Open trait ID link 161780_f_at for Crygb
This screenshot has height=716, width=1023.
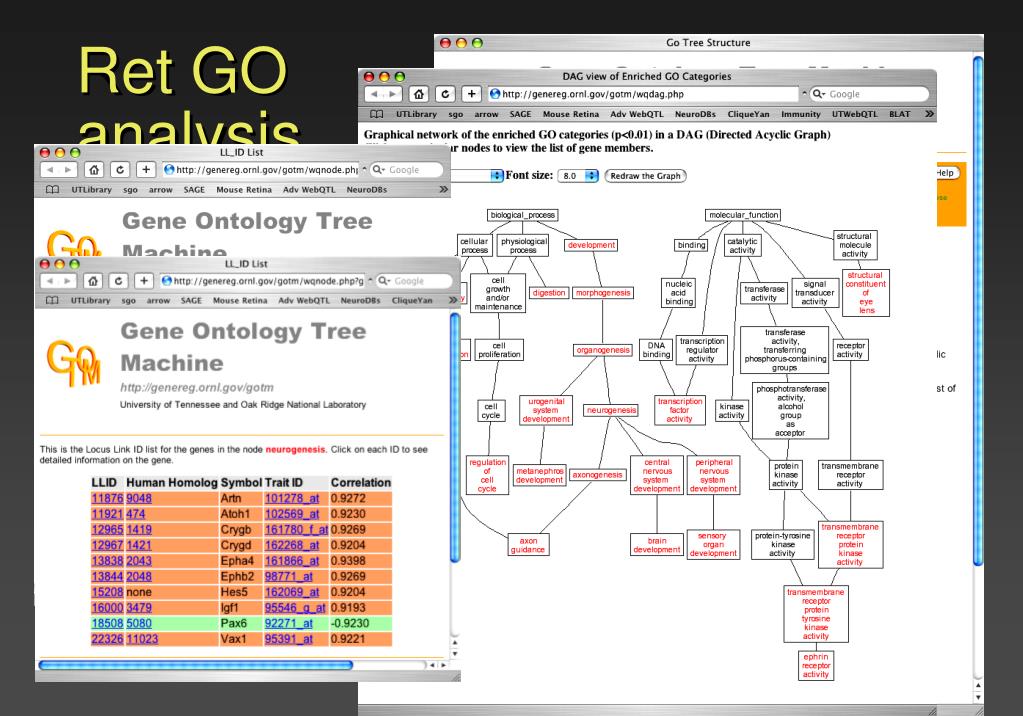tap(296, 530)
